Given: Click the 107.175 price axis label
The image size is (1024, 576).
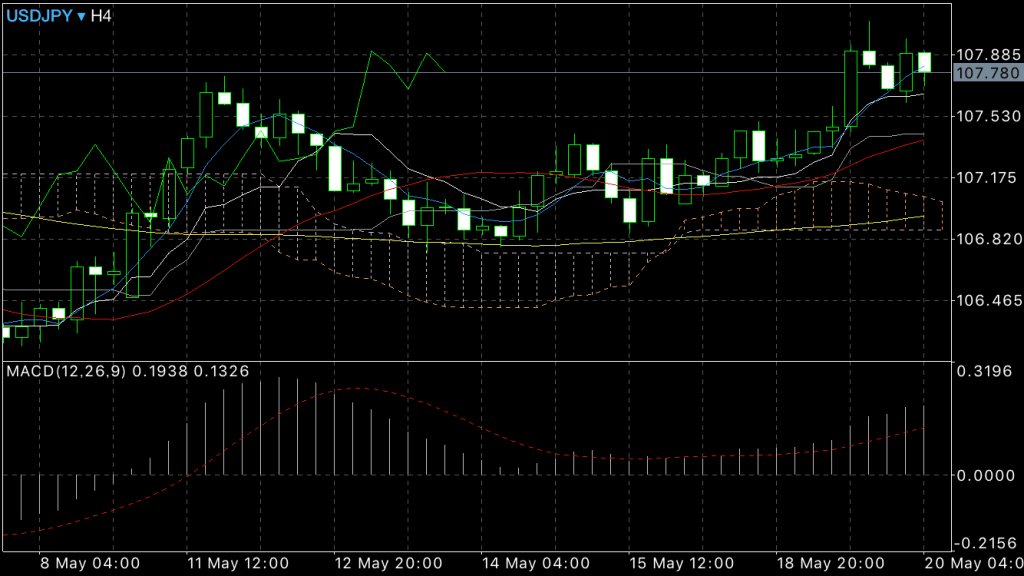Looking at the screenshot, I should (x=988, y=178).
